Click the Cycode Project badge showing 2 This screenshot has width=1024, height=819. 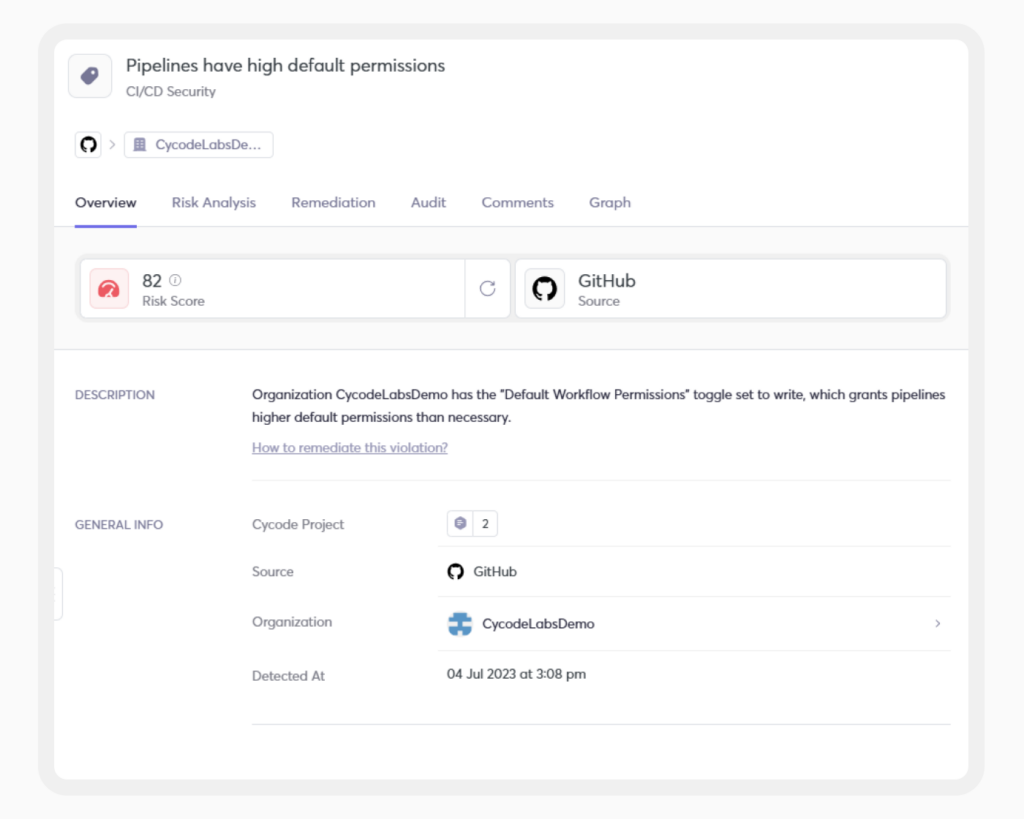tap(471, 523)
